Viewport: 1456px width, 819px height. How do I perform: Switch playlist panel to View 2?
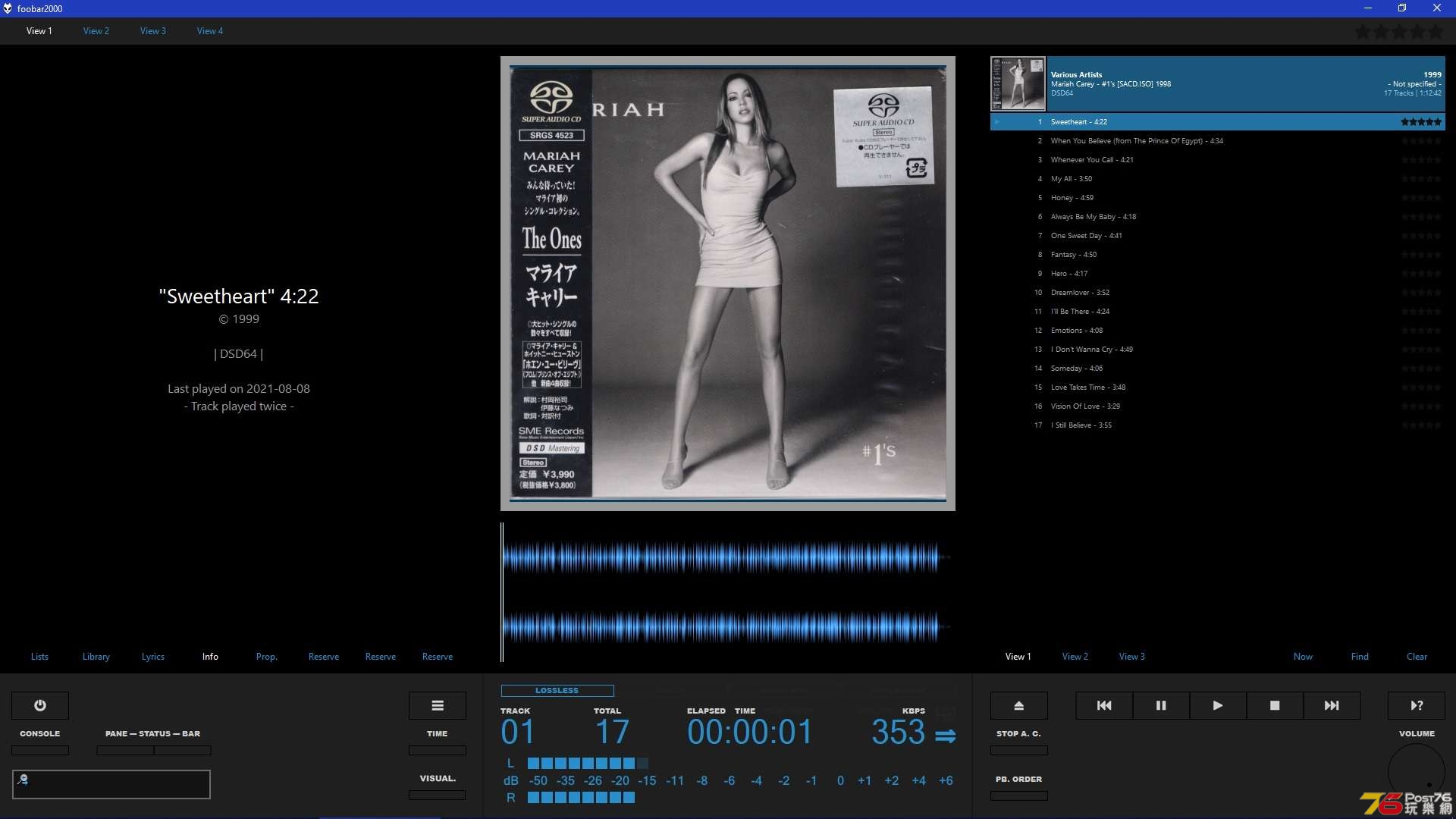[x=1075, y=657]
